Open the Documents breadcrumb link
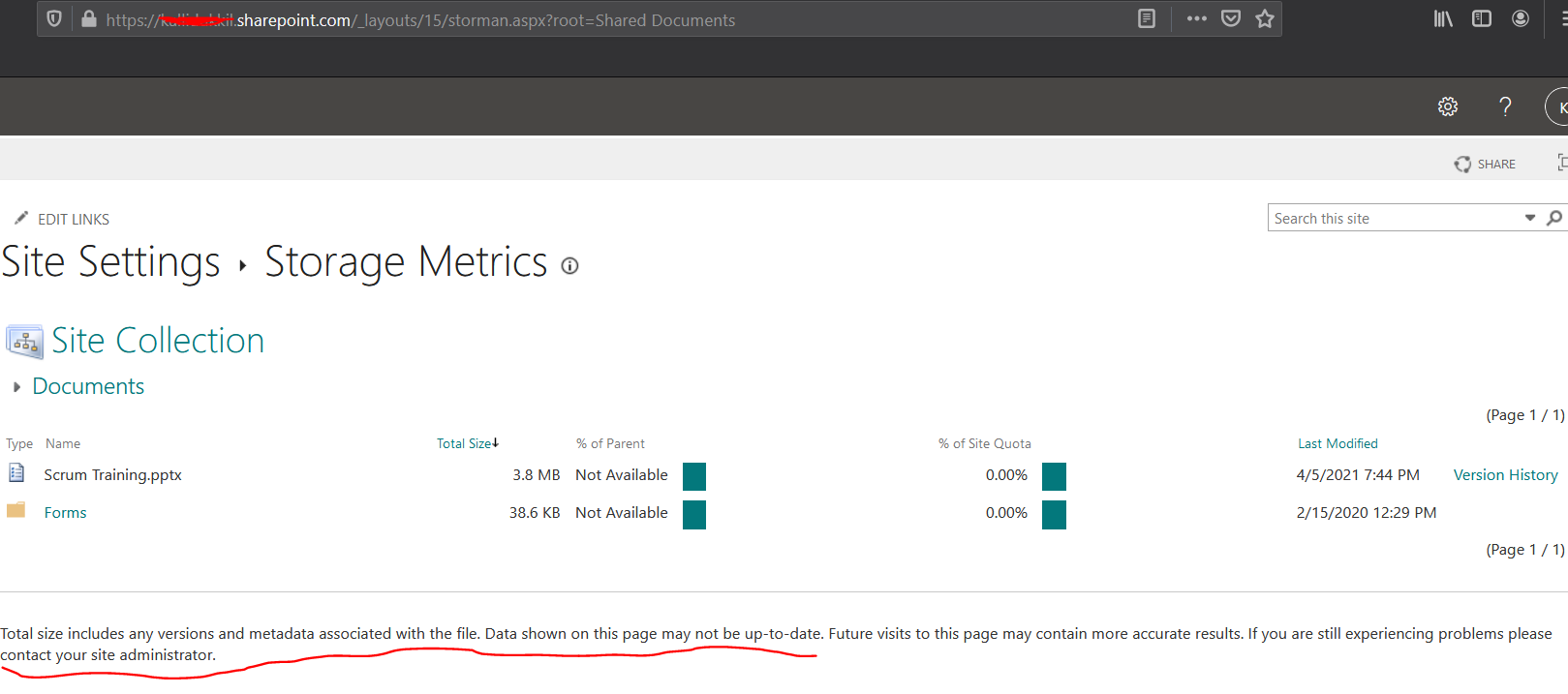This screenshot has width=1568, height=694. 88,386
